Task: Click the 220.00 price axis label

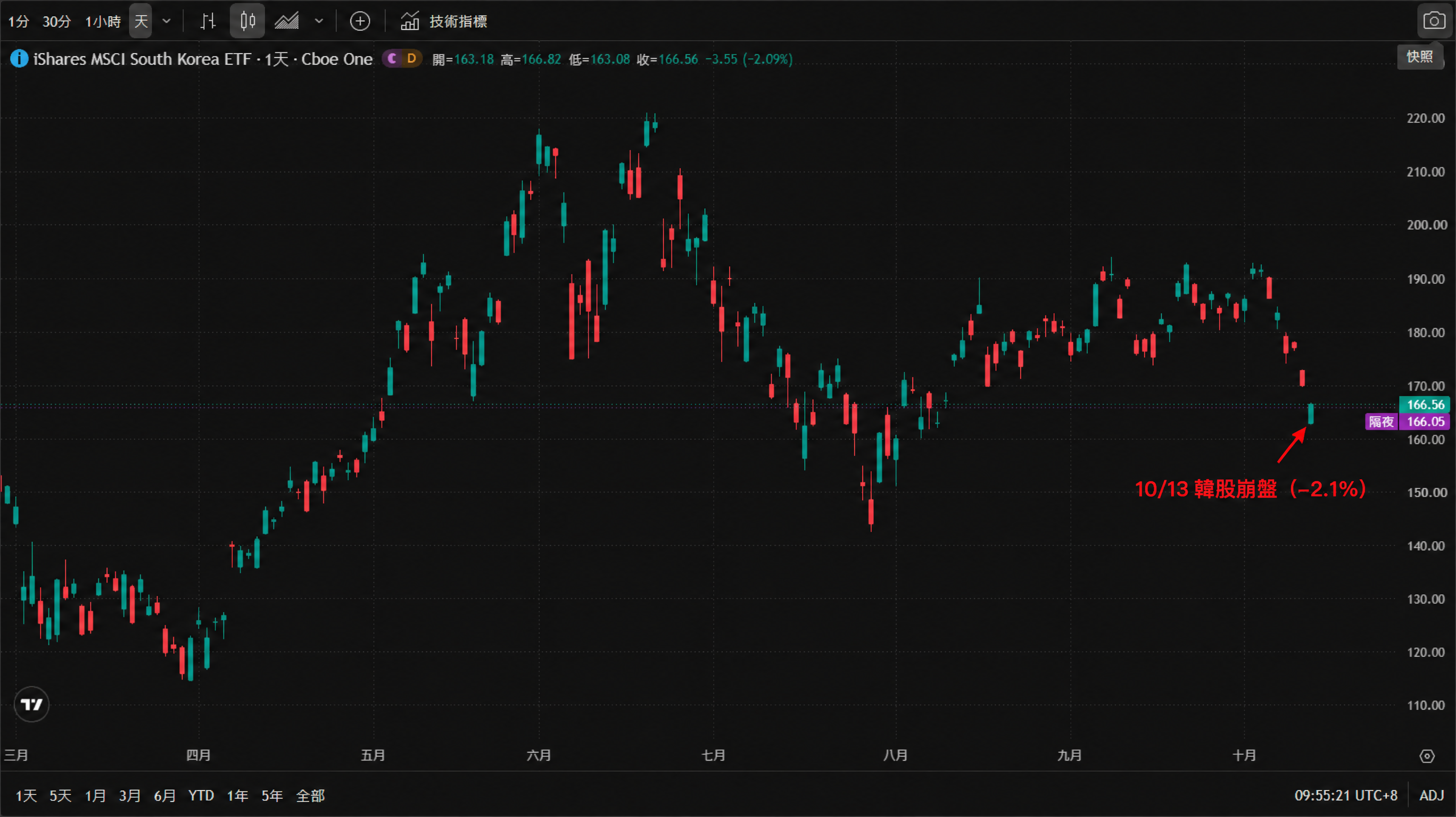Action: click(1426, 118)
